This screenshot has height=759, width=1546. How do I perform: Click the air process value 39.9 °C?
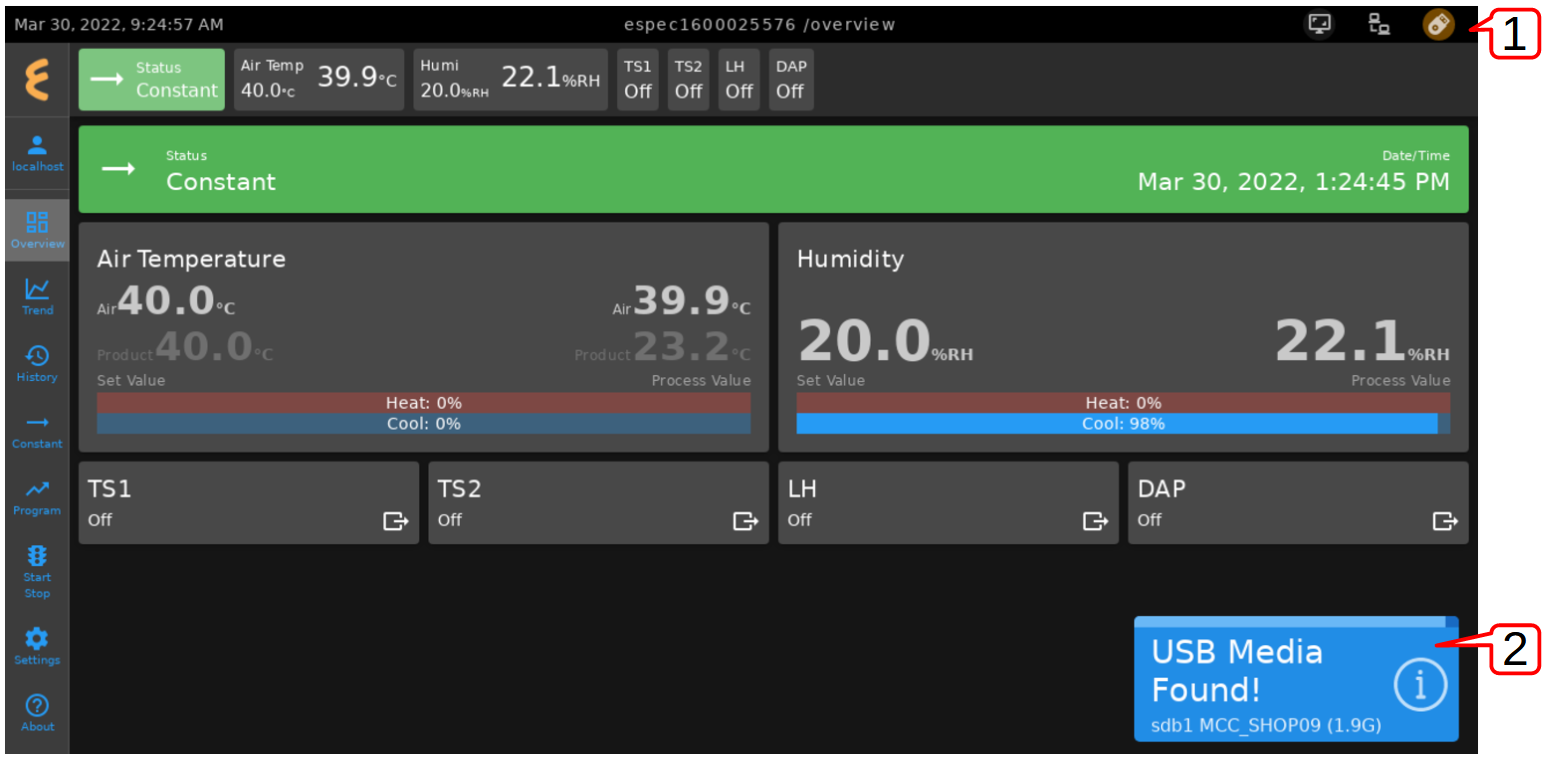pyautogui.click(x=682, y=300)
